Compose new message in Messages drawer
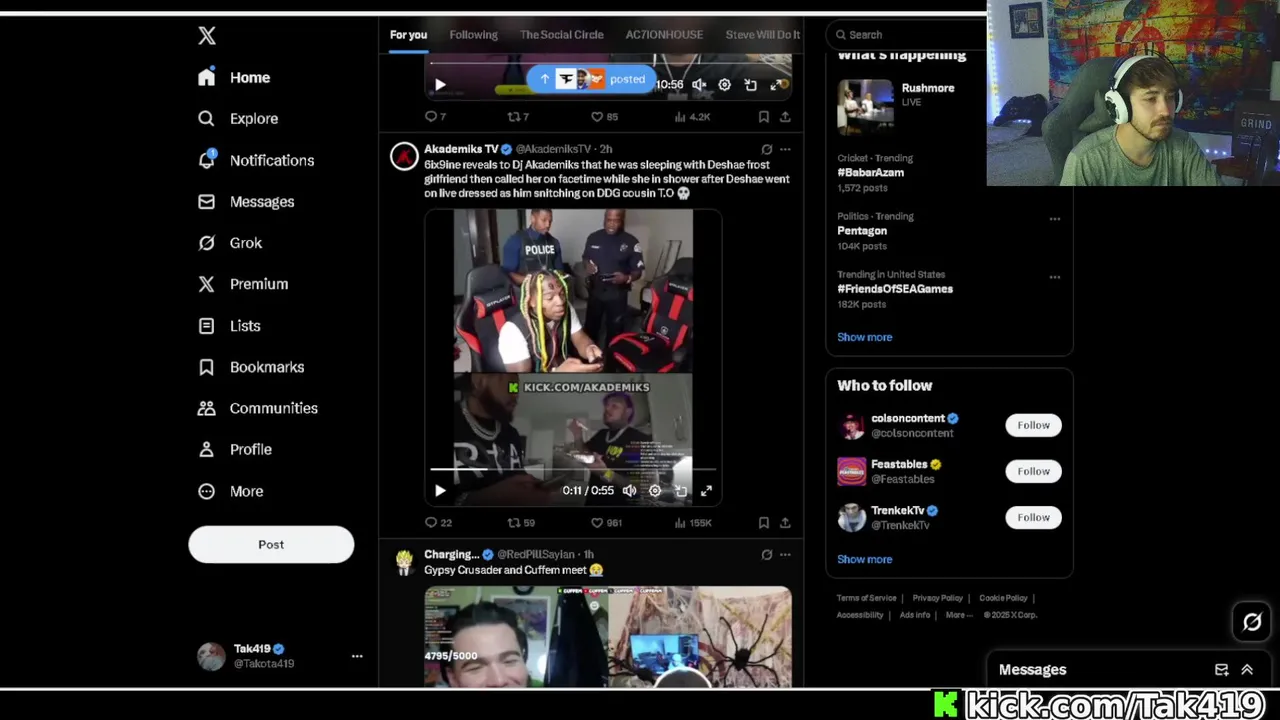Screen dimensions: 1280x720 1221,670
